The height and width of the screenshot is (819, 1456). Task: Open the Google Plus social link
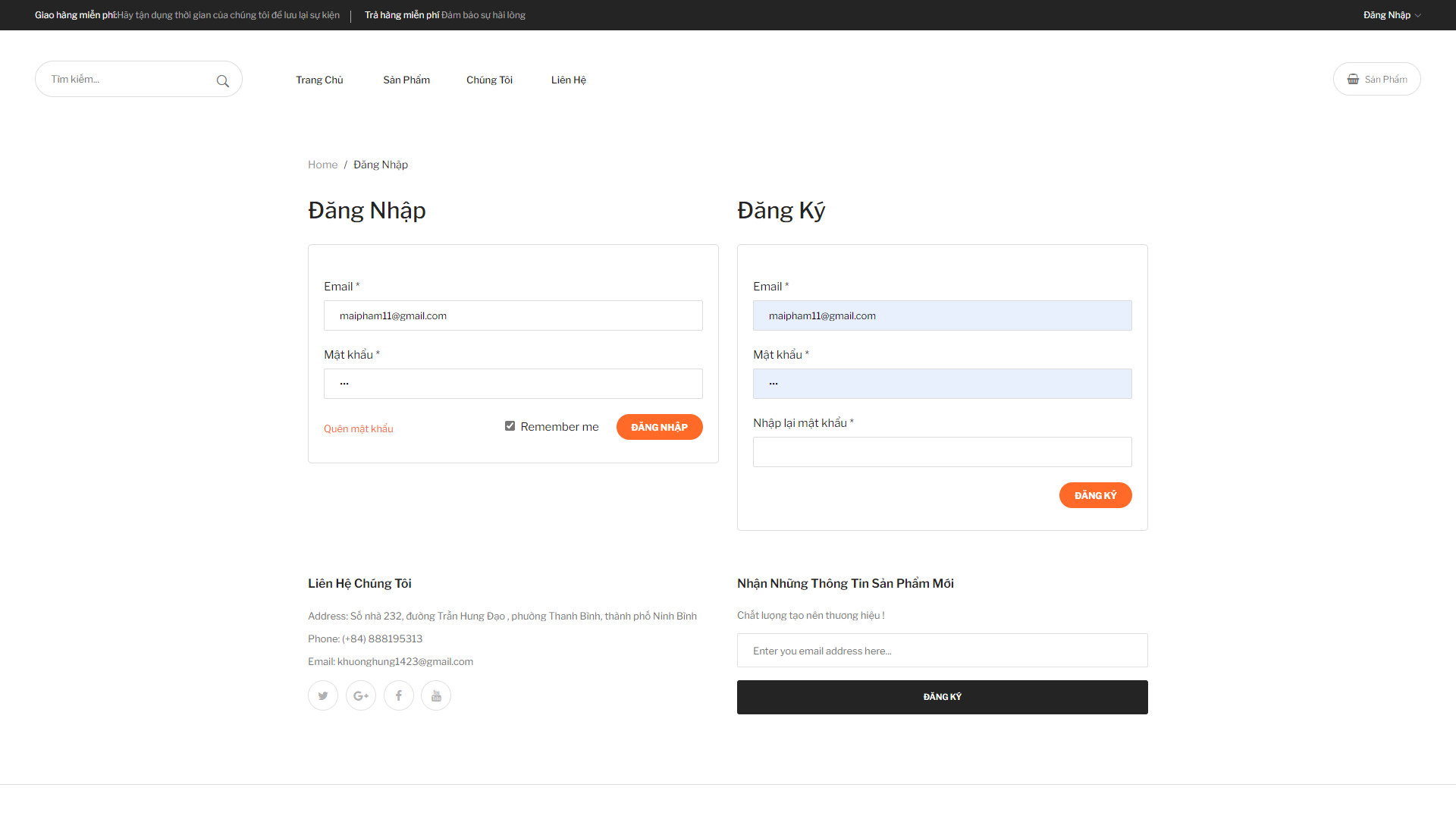click(x=361, y=695)
